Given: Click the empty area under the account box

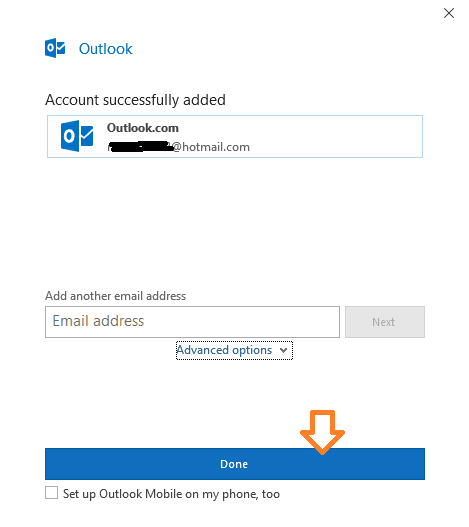Looking at the screenshot, I should [235, 222].
